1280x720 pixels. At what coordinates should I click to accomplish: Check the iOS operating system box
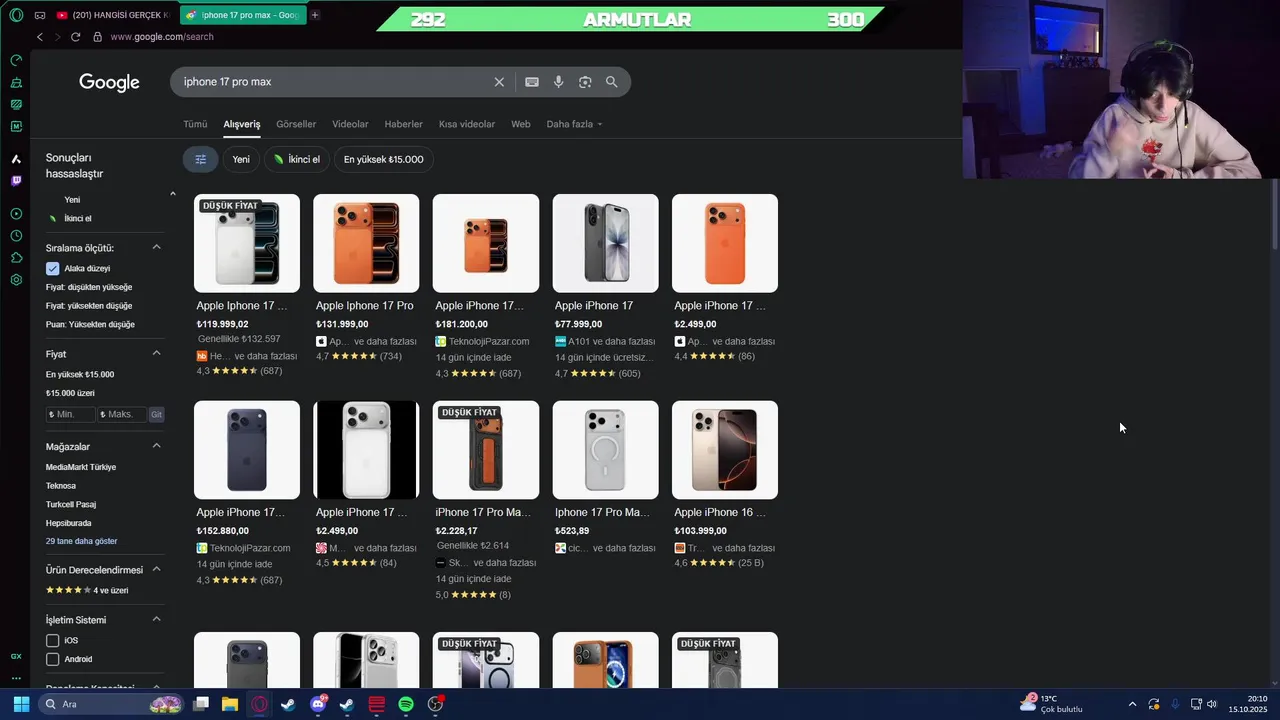pos(52,640)
